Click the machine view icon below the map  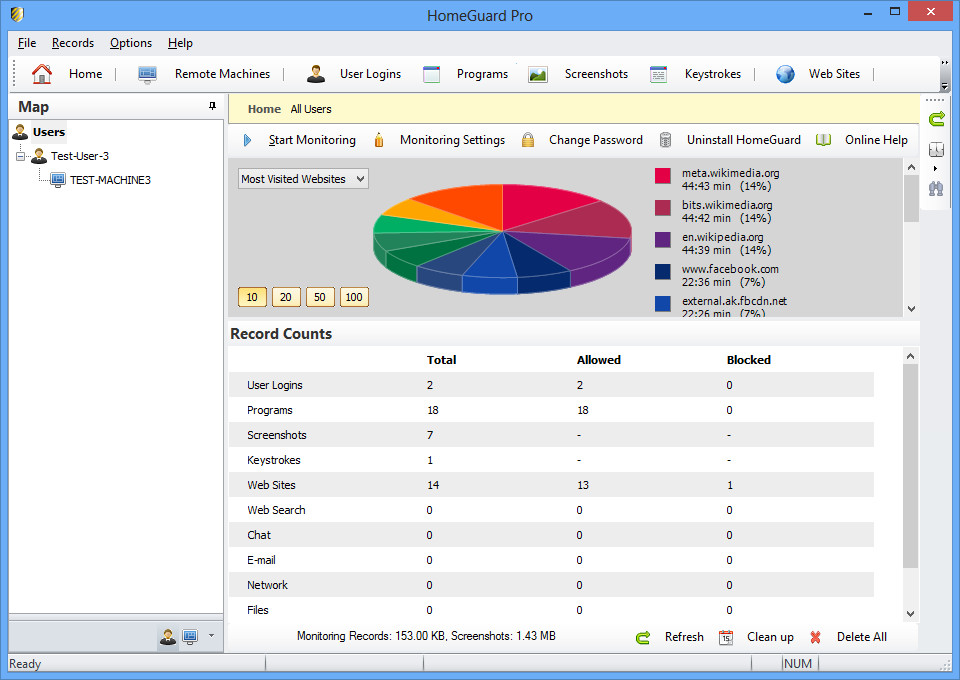(x=190, y=637)
